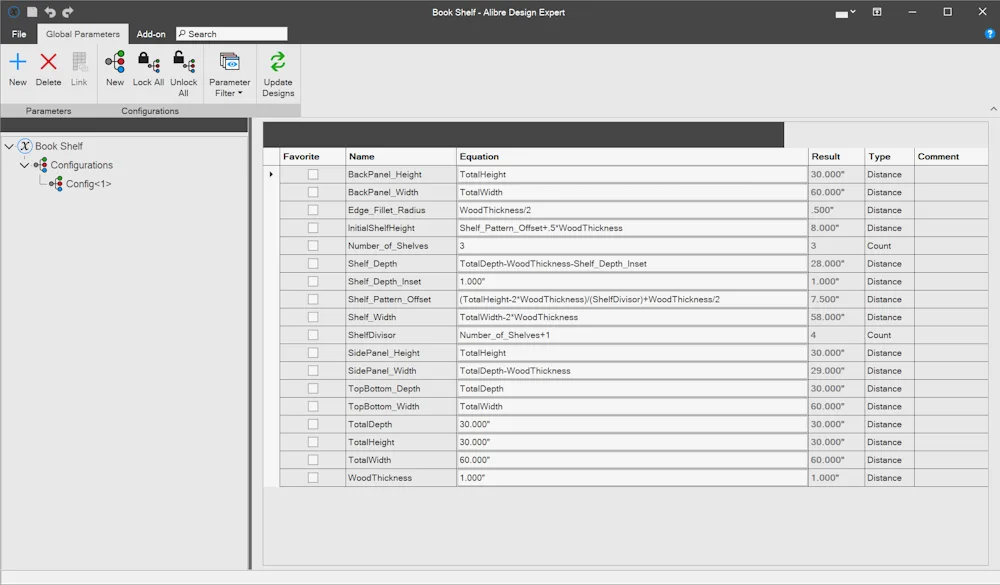1000x585 pixels.
Task: Click the save icon in title bar
Action: [x=32, y=11]
